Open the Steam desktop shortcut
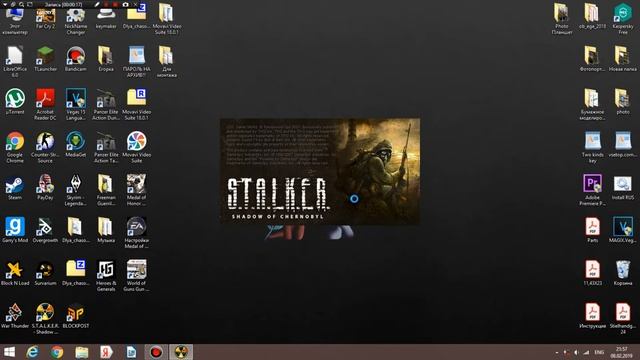The image size is (640, 360). pos(15,188)
